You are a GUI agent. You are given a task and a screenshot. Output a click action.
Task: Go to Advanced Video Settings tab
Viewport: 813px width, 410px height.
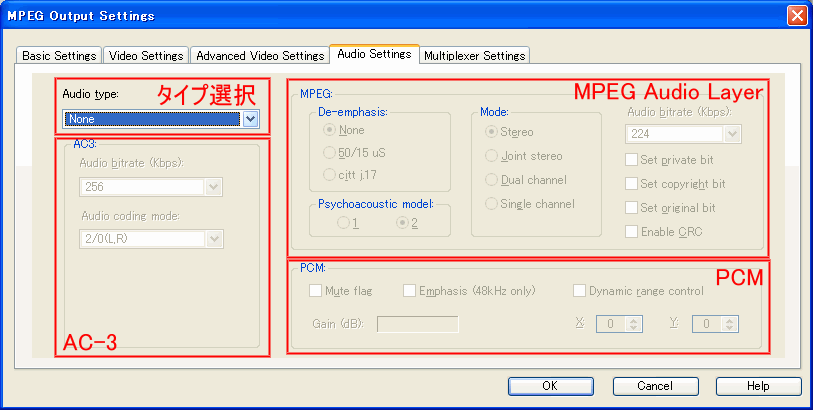tap(259, 56)
